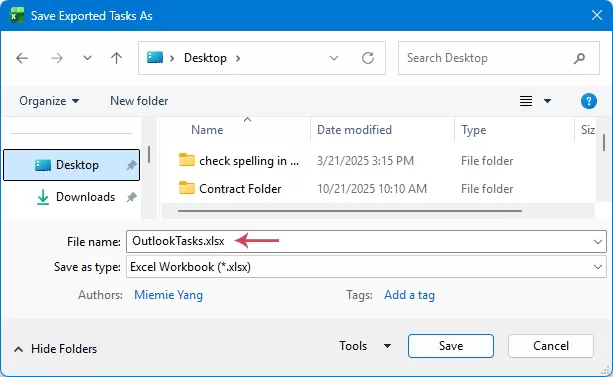Viewport: 613px width, 377px height.
Task: Select Desktop in the navigation pane
Action: tap(72, 165)
